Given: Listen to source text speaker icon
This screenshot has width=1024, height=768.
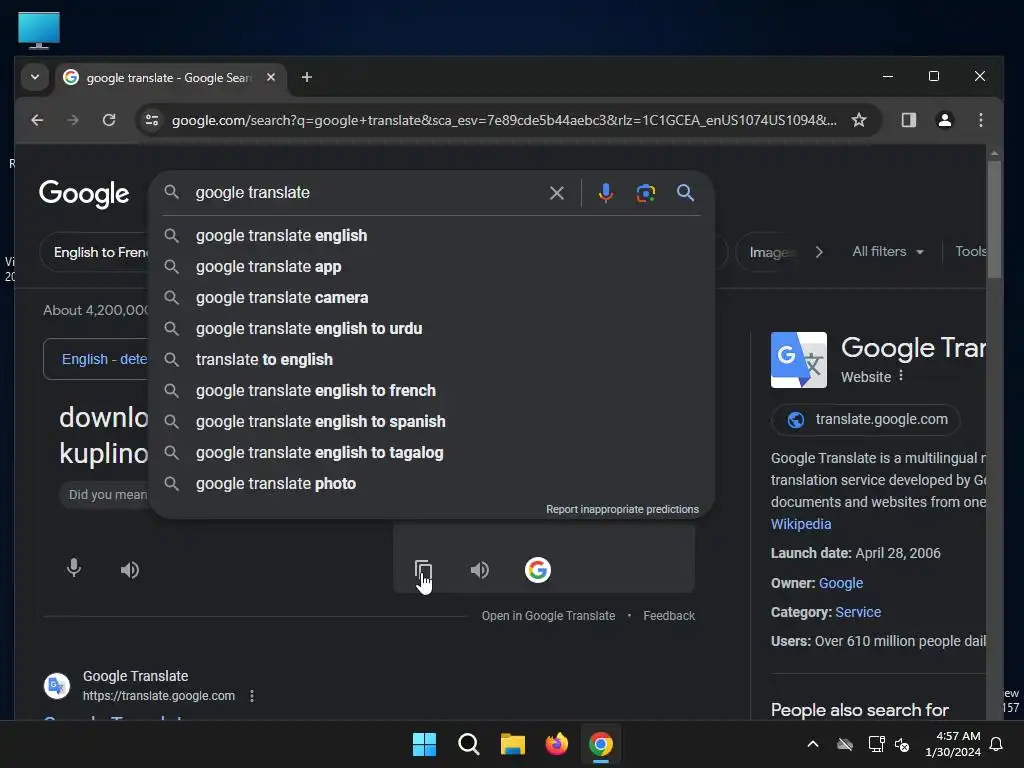Looking at the screenshot, I should point(129,570).
